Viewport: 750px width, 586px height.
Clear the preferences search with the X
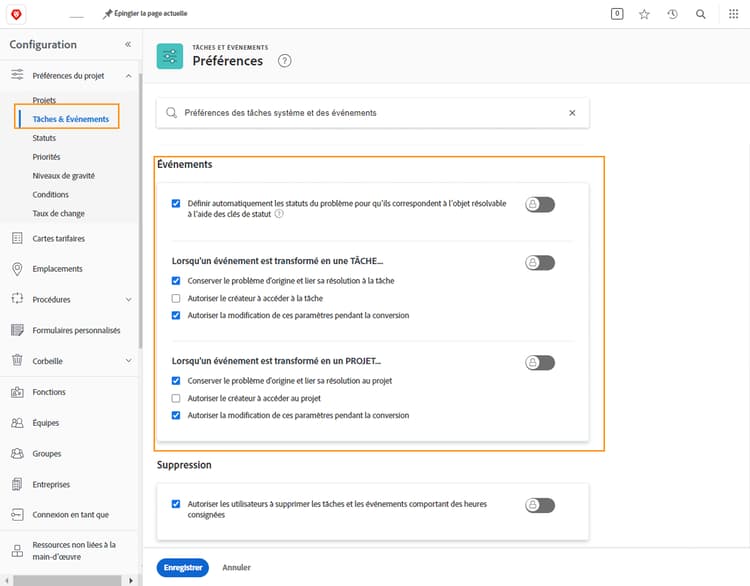(x=572, y=113)
